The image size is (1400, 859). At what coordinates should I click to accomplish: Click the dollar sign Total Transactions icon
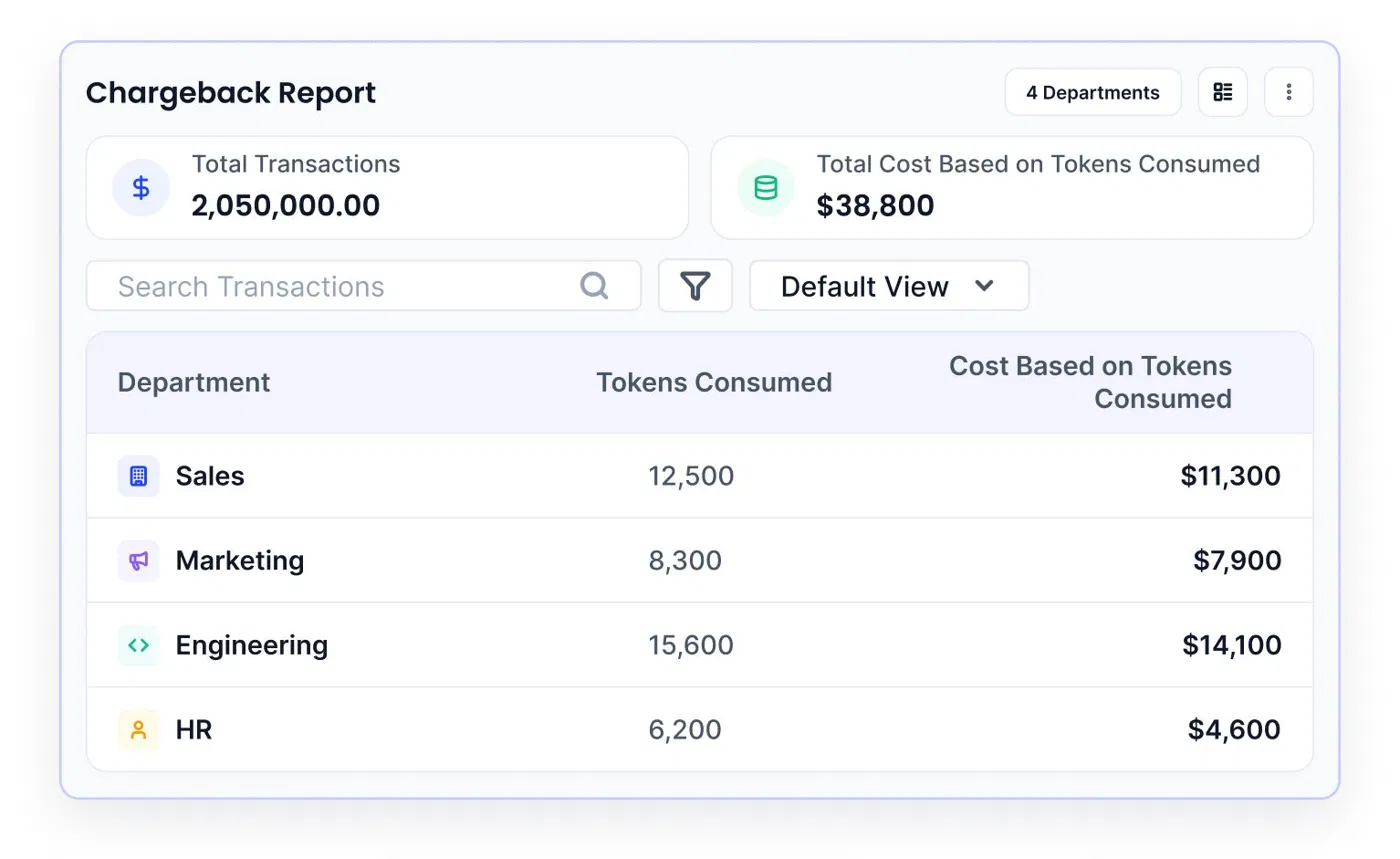[x=141, y=187]
